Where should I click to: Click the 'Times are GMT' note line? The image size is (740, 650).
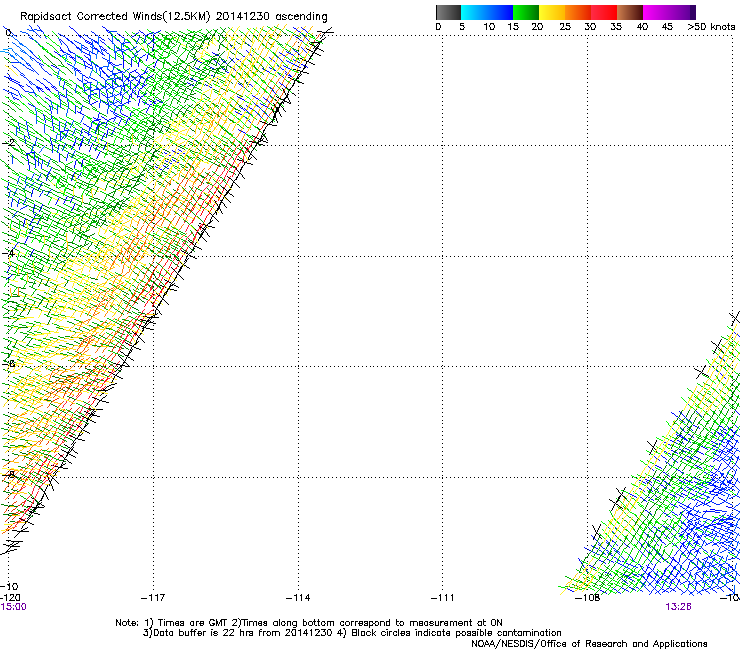(309, 623)
